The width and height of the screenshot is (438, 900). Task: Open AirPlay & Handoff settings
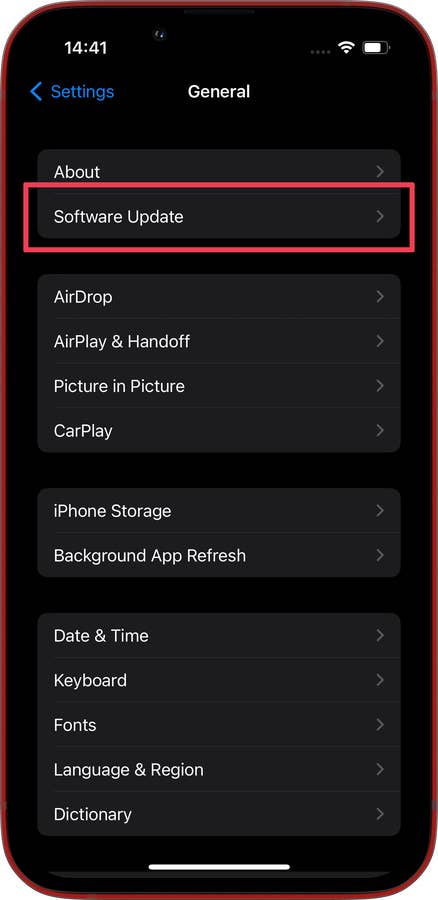coord(219,342)
